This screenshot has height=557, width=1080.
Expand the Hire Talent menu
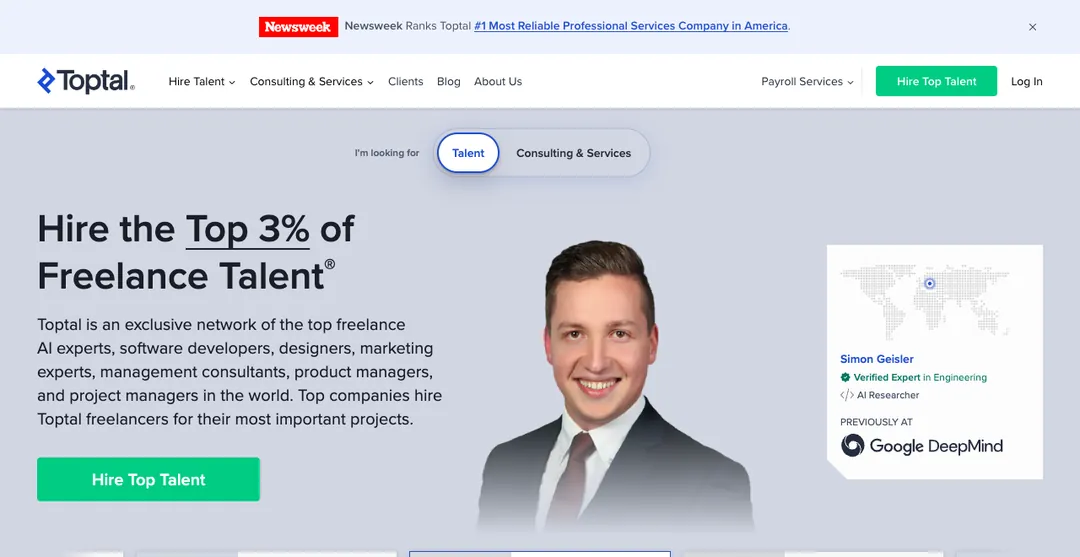tap(202, 81)
